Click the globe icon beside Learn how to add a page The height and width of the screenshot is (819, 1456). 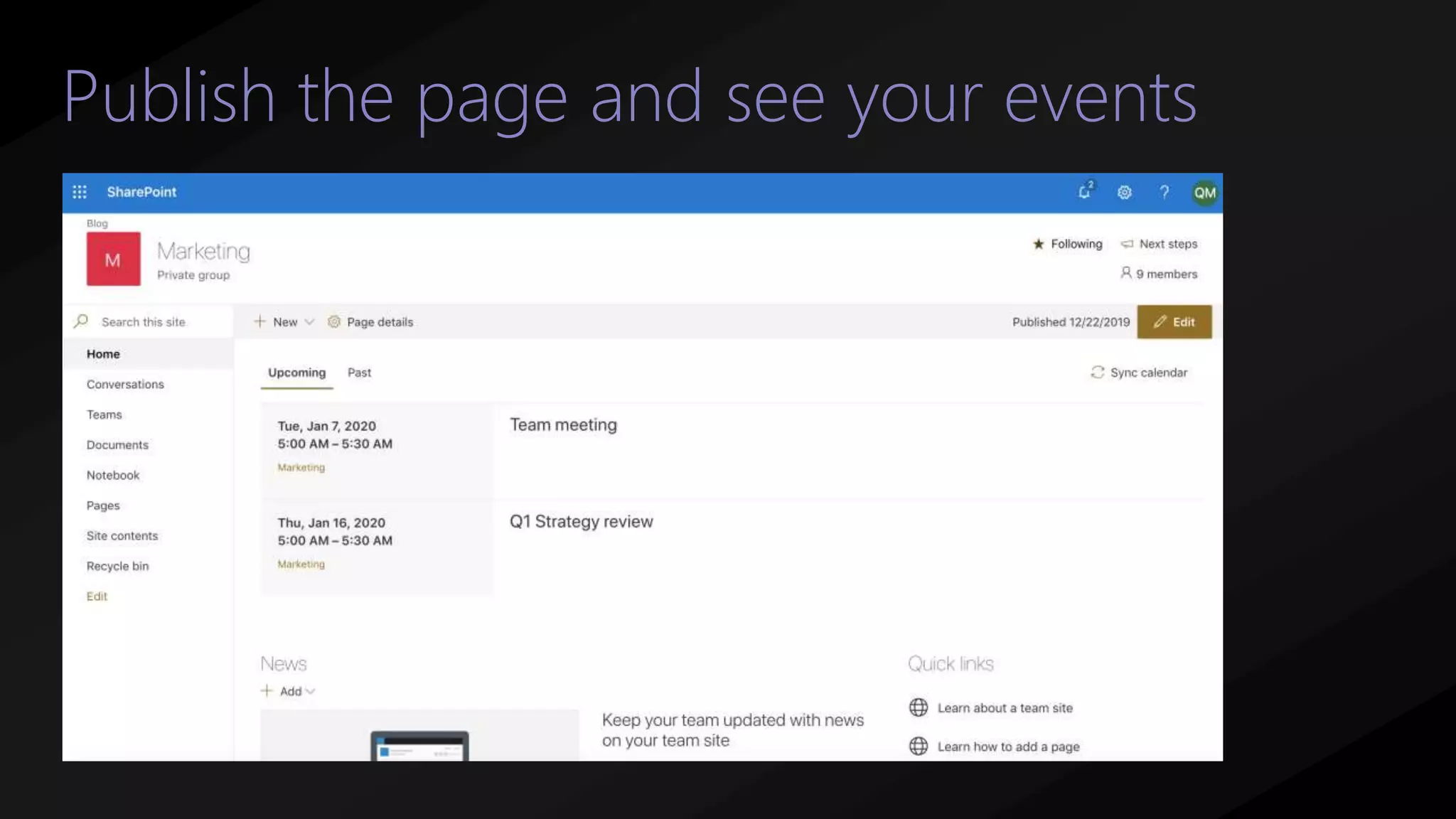[919, 746]
